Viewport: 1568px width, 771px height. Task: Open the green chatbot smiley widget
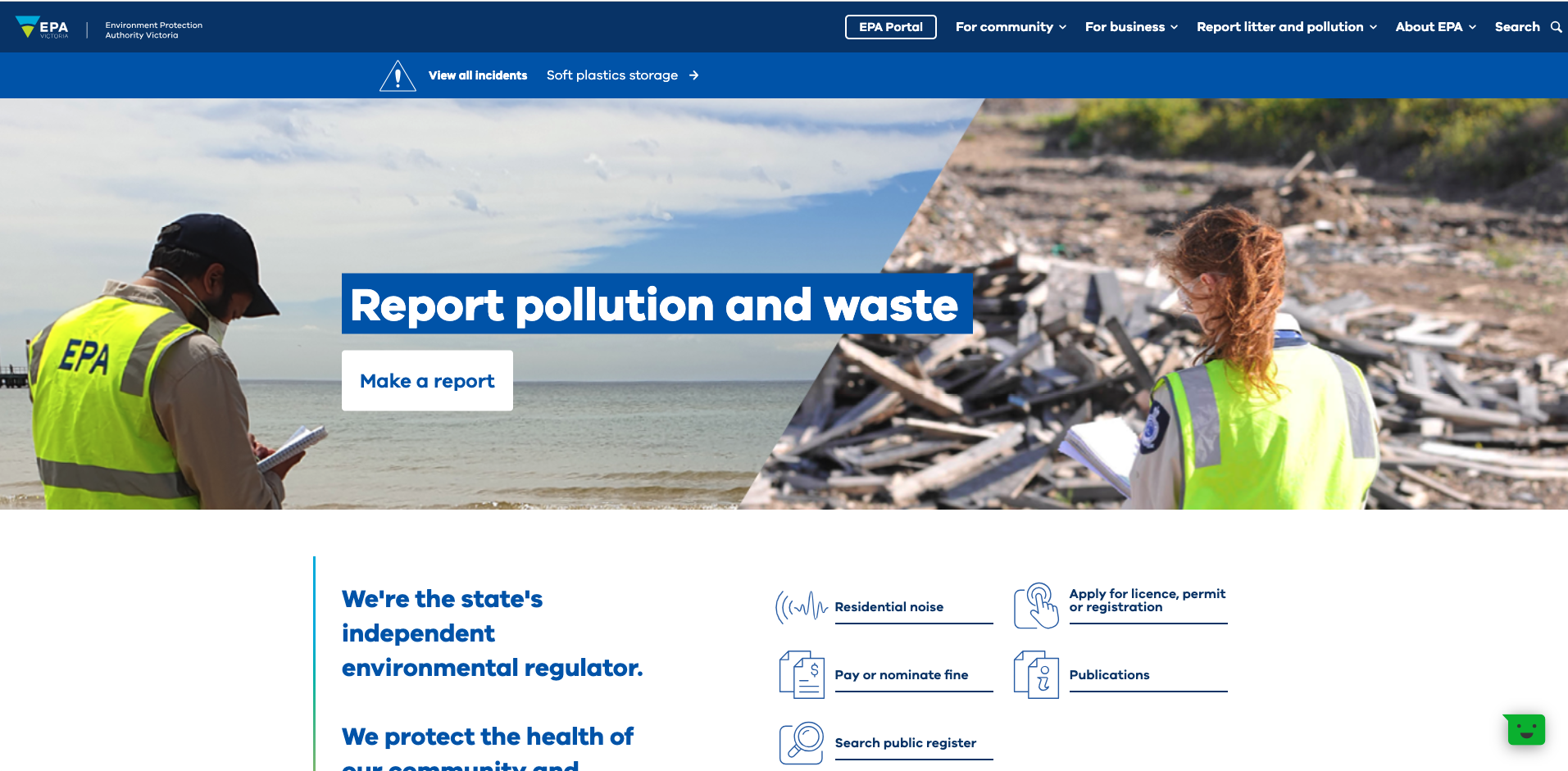[1525, 729]
